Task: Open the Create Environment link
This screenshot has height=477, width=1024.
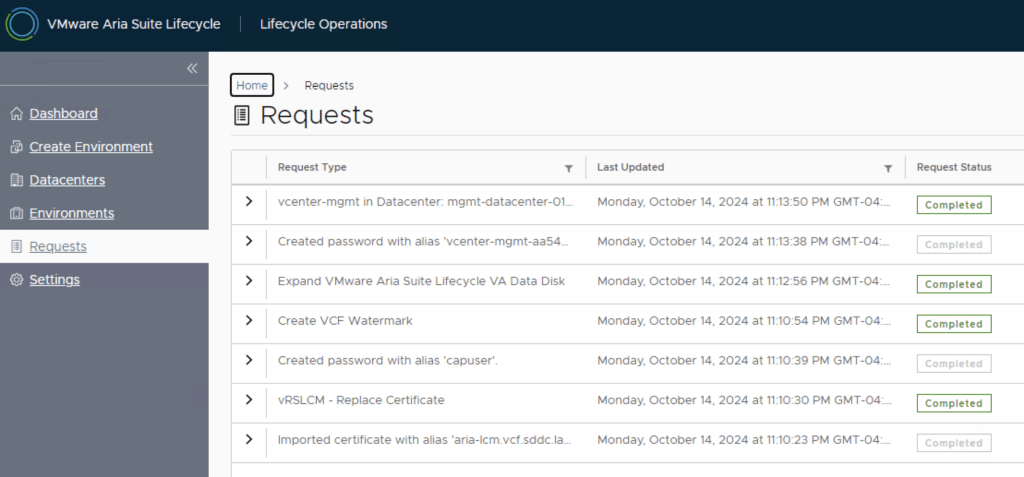Action: [91, 147]
